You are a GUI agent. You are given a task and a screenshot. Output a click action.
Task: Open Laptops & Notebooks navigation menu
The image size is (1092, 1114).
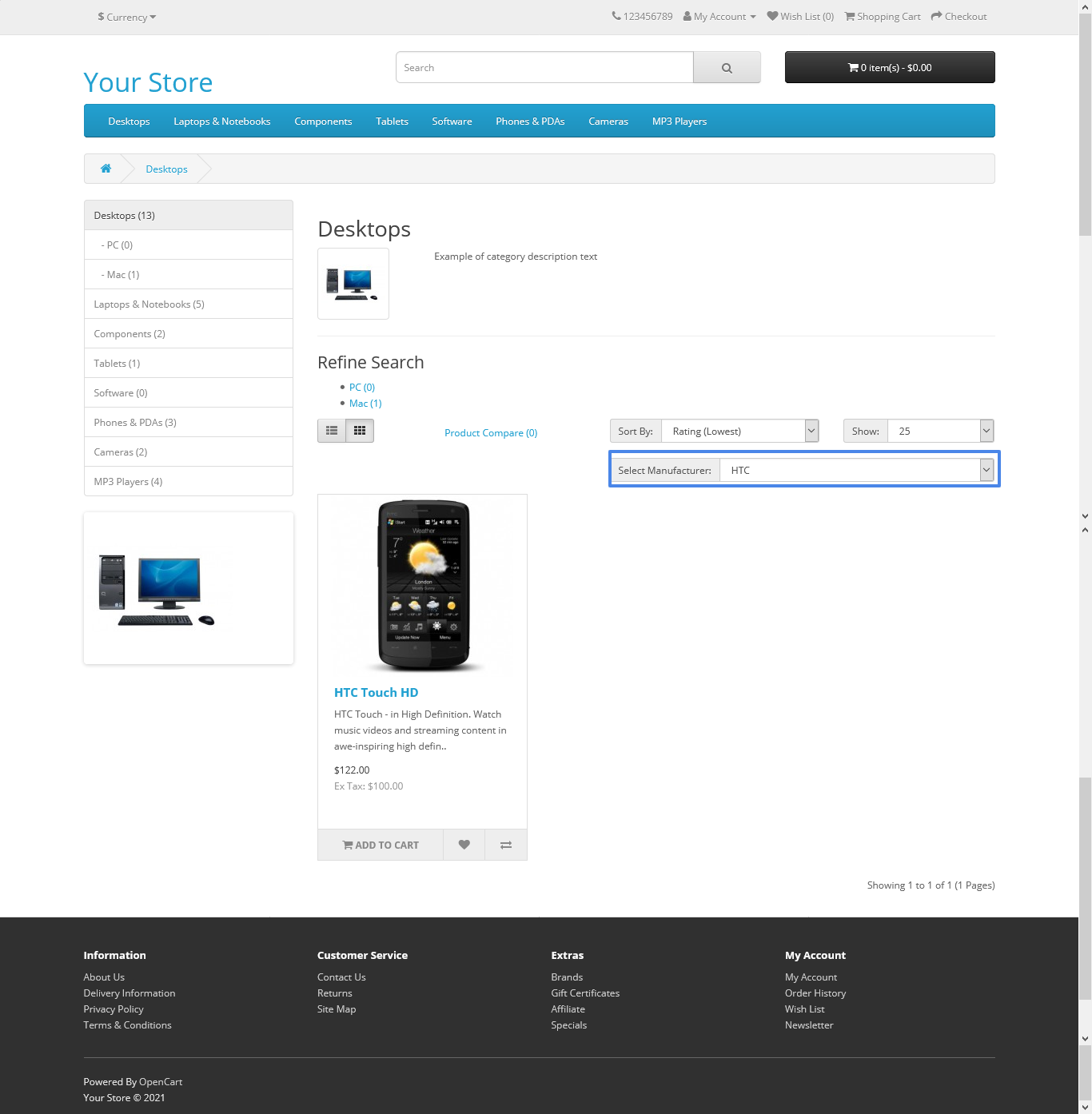222,121
